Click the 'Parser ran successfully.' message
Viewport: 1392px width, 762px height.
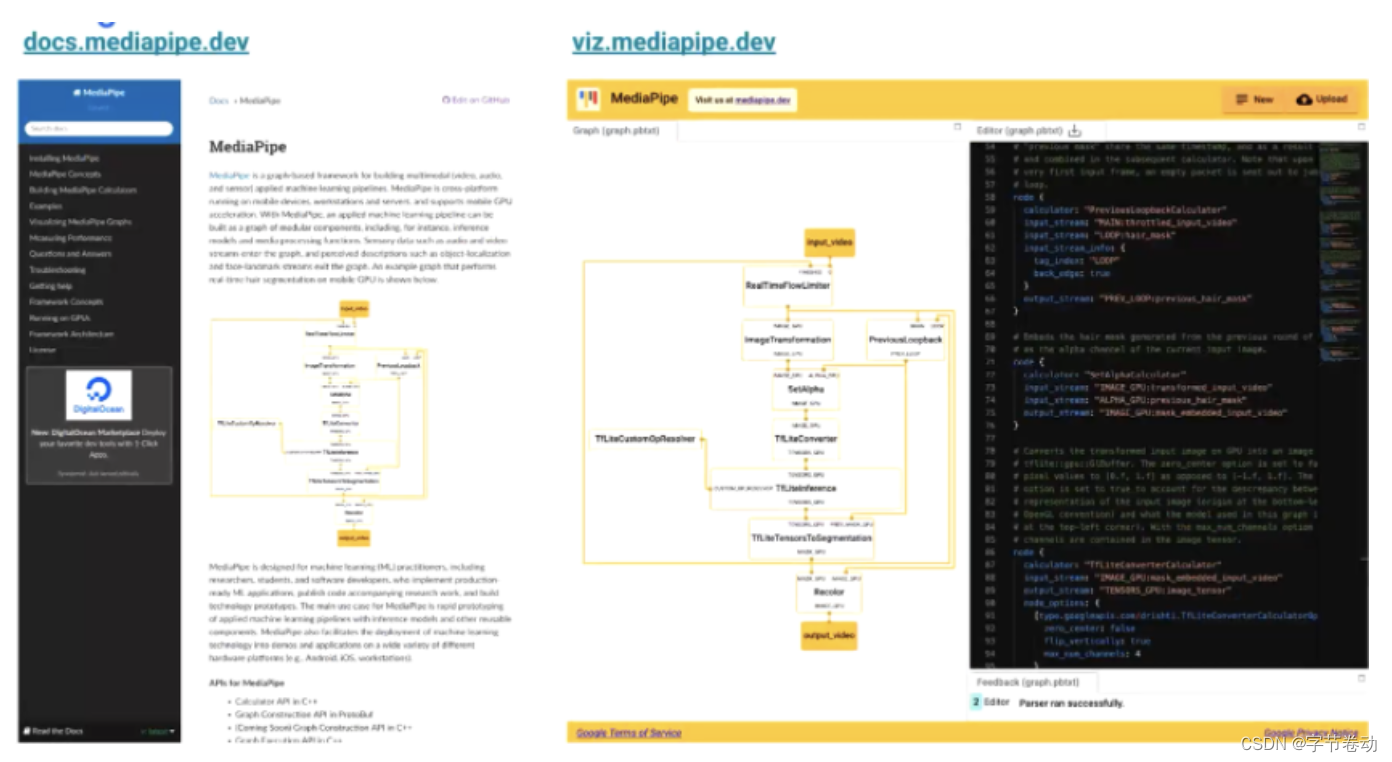1071,703
